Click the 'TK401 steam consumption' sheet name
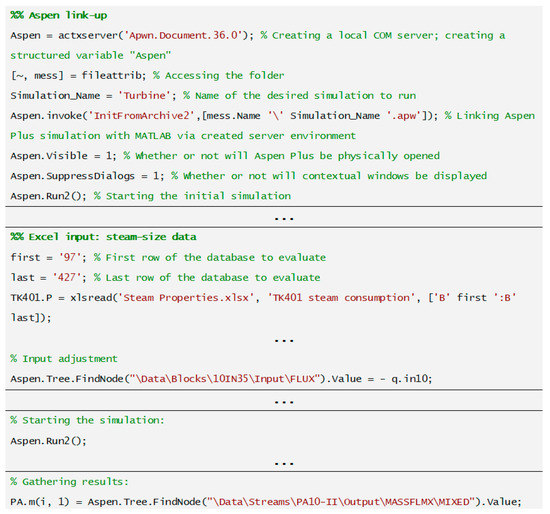The image size is (550, 514). point(341,298)
